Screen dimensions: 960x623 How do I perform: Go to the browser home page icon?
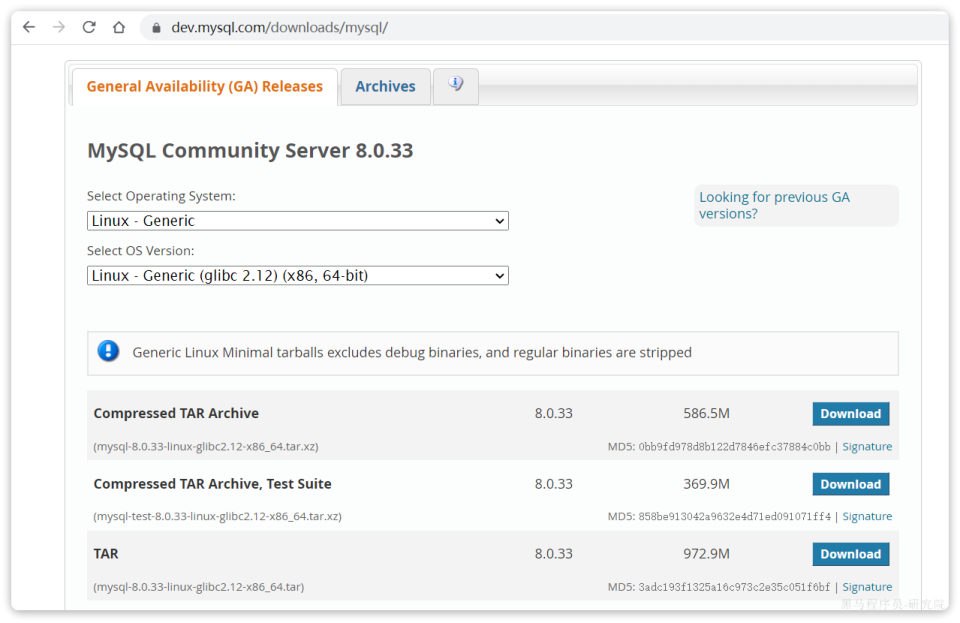pyautogui.click(x=119, y=27)
